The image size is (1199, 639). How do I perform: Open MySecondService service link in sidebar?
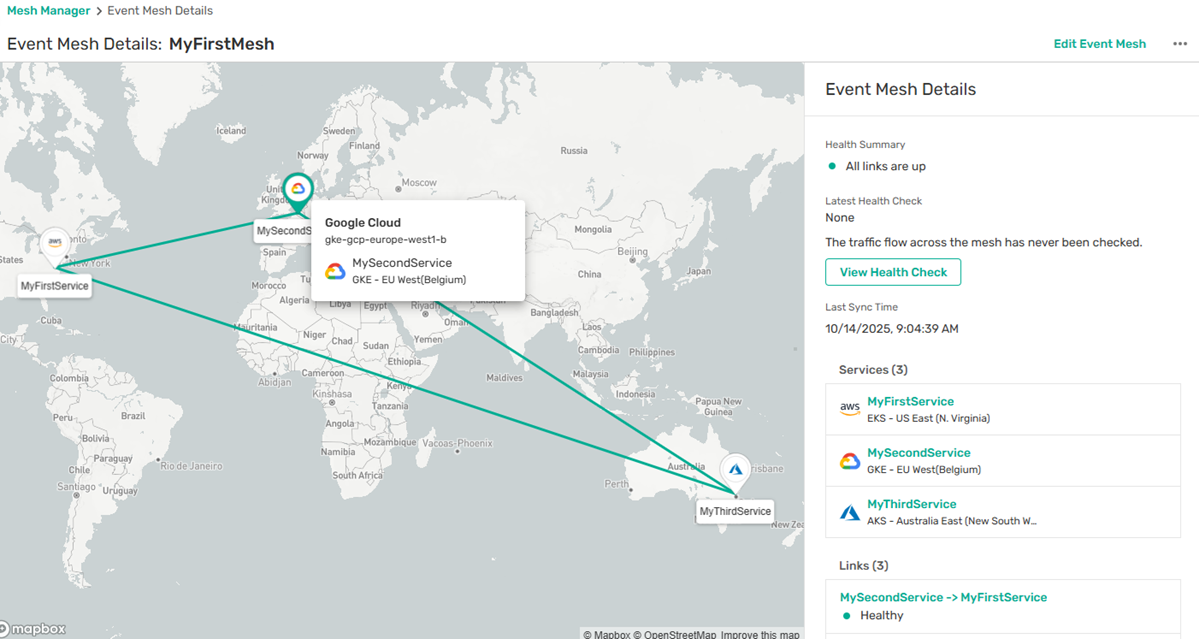[918, 453]
